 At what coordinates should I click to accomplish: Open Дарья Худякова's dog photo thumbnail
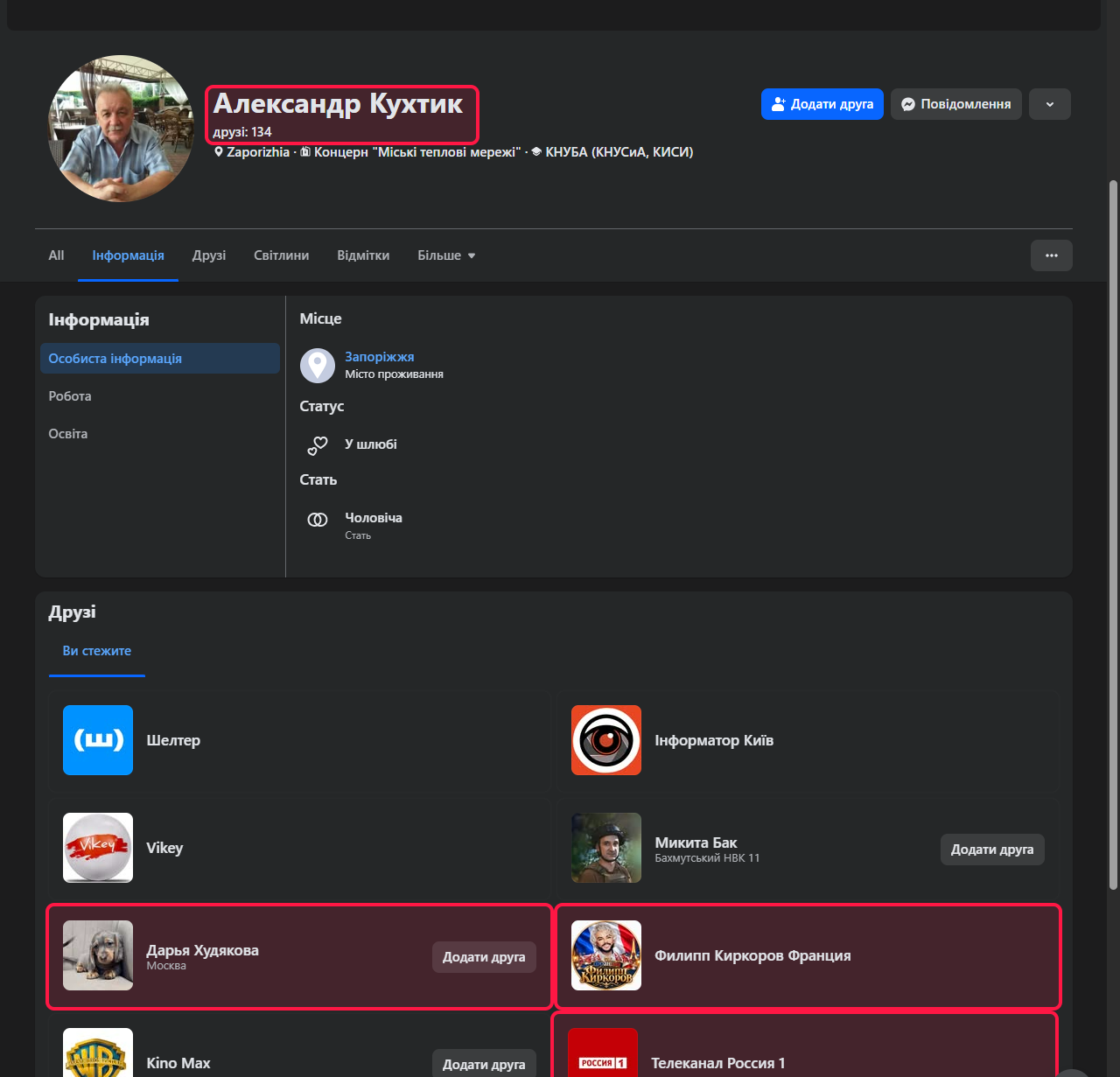[x=98, y=955]
